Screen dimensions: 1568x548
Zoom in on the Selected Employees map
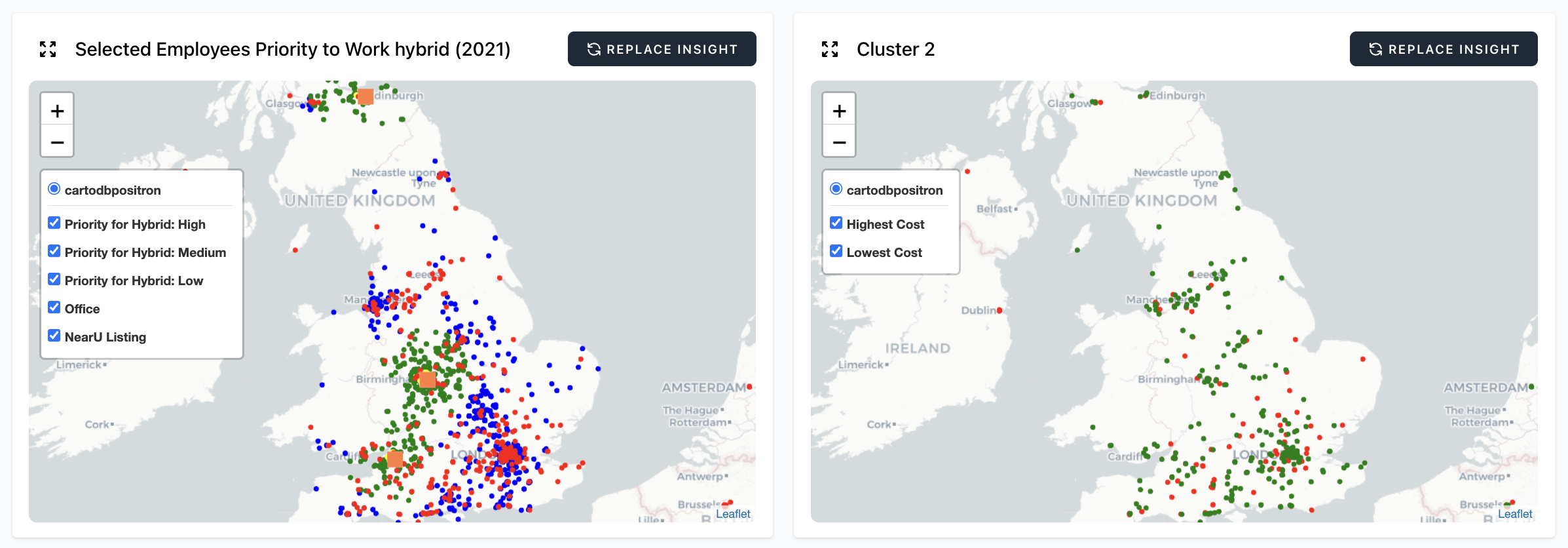pos(58,111)
